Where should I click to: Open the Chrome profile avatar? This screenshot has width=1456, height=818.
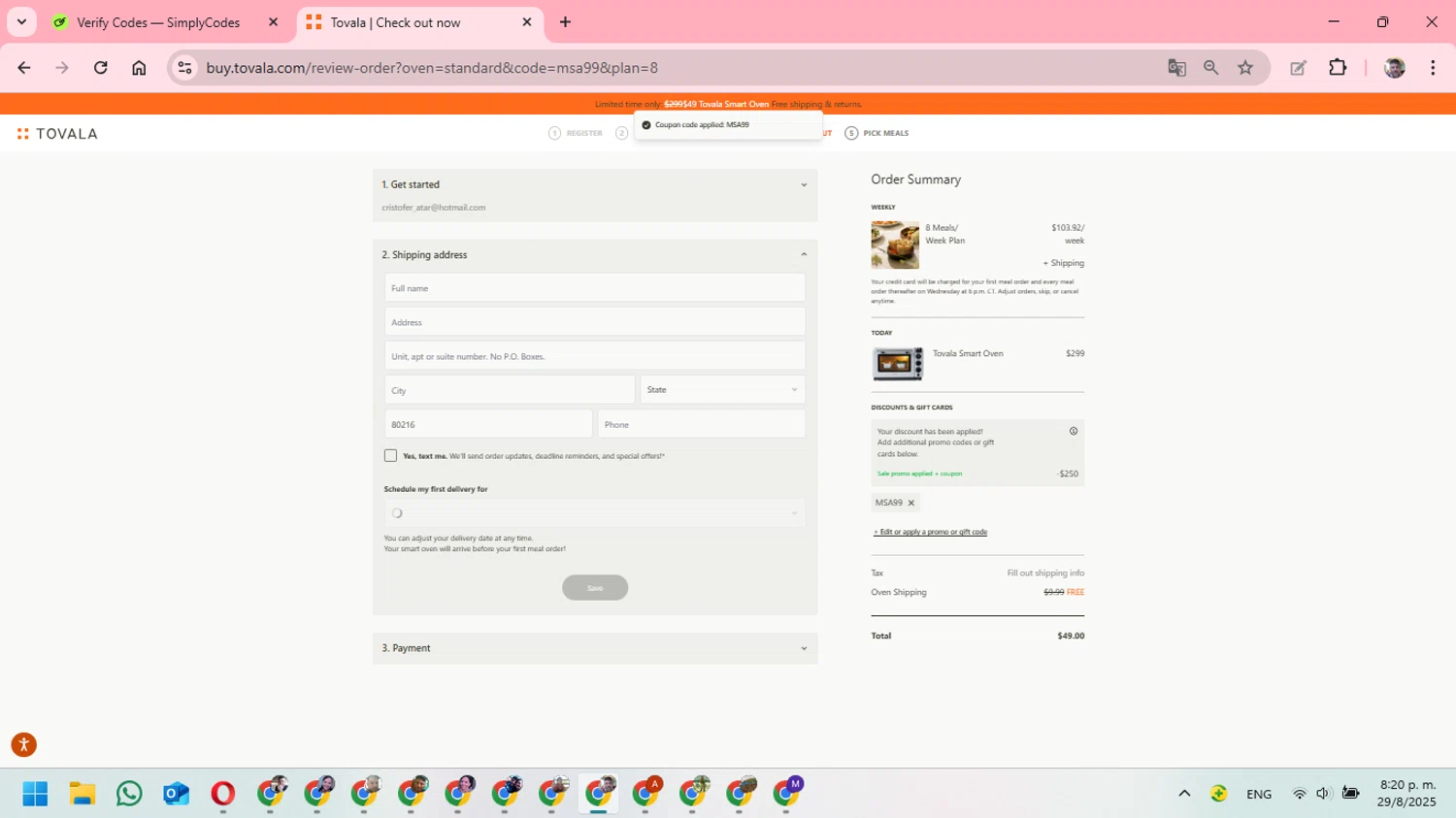point(1395,68)
